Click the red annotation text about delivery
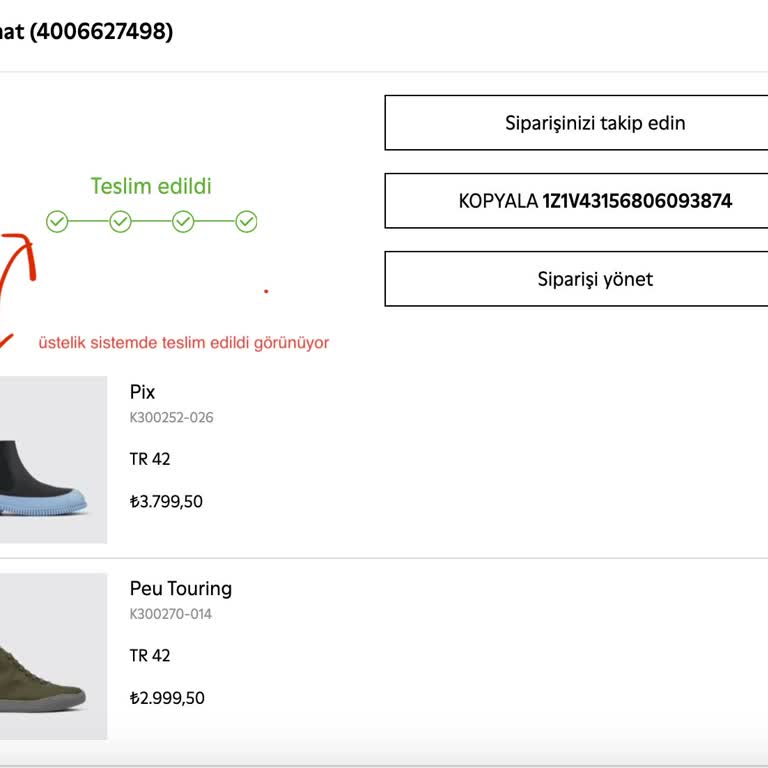Screen dimensions: 768x768 click(184, 343)
